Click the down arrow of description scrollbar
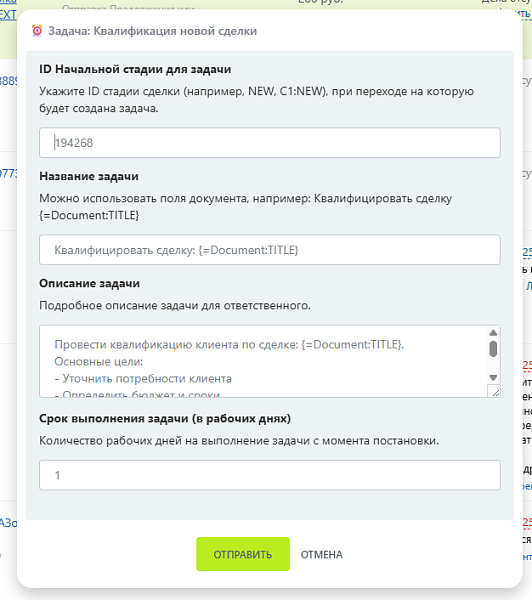This screenshot has width=532, height=600. (493, 378)
